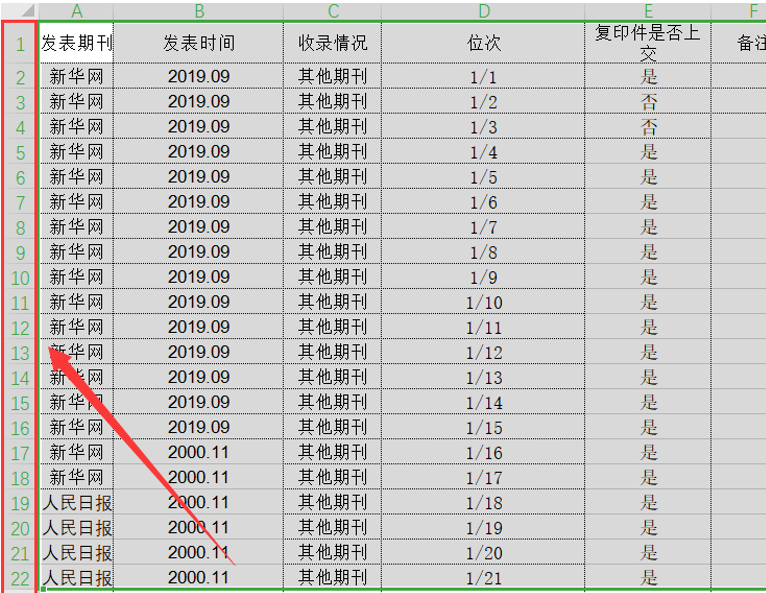Select row 10 header
766x593 pixels.
click(20, 278)
